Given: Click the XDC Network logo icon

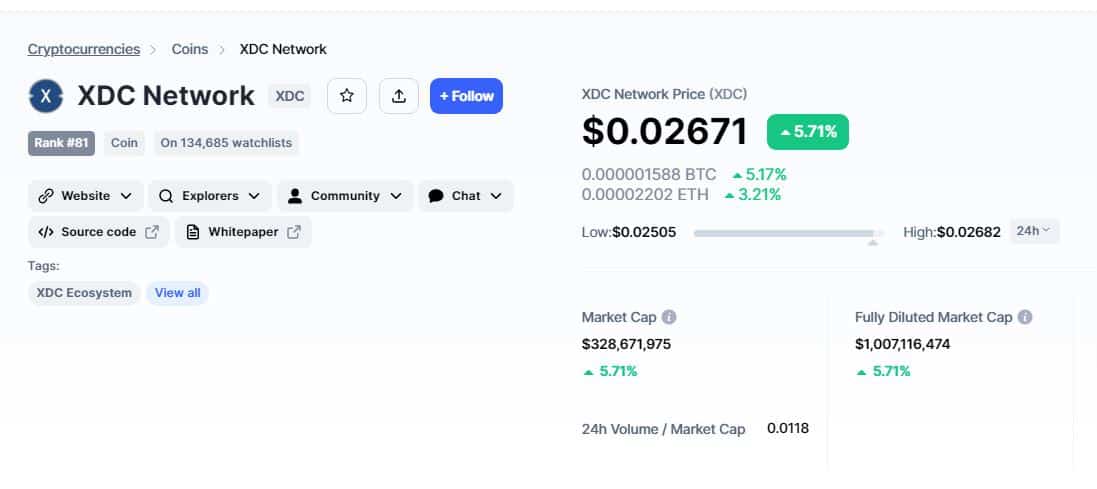Looking at the screenshot, I should point(46,96).
